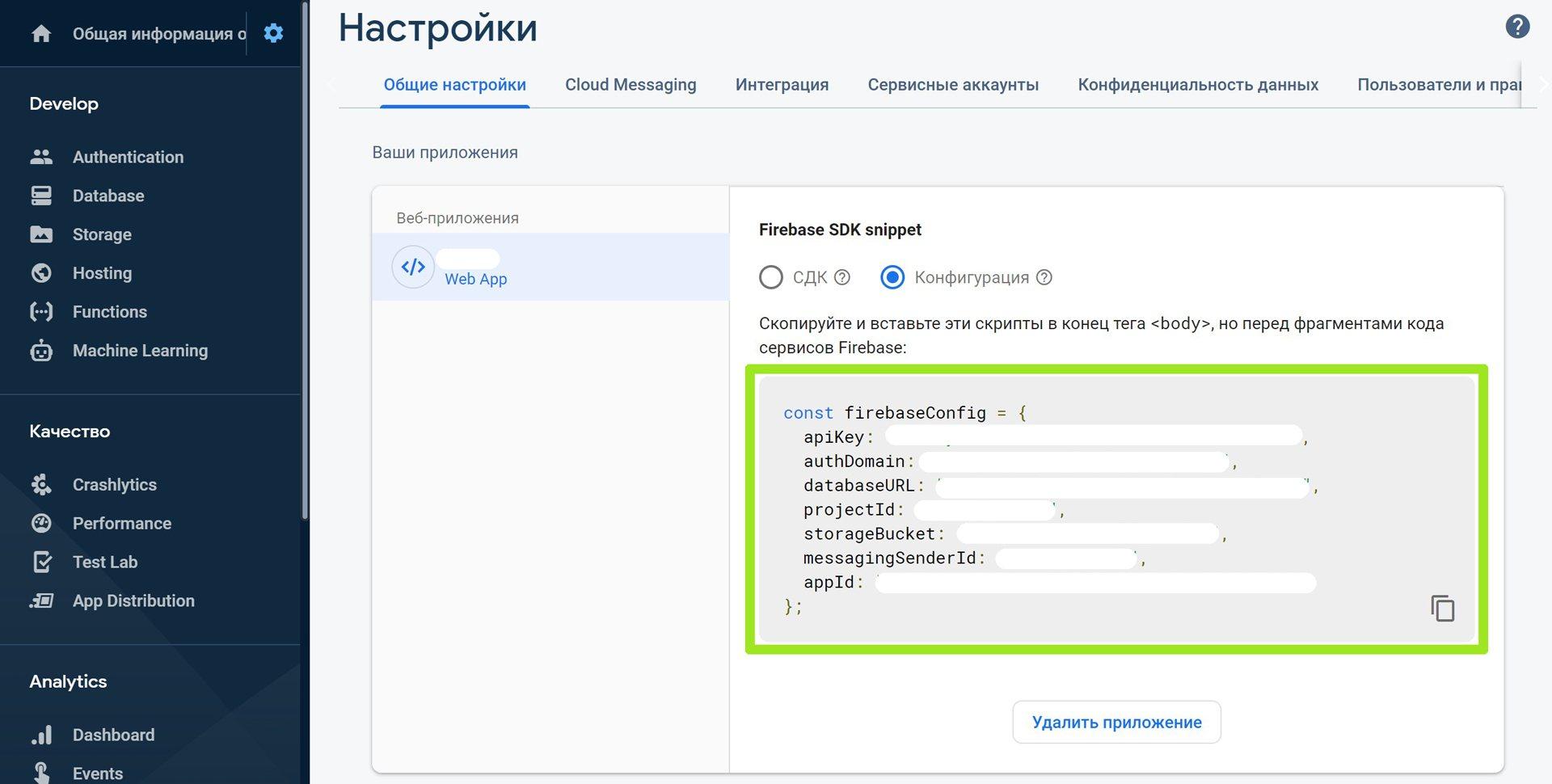This screenshot has width=1552, height=784.
Task: Click the apiKey line in snippet
Action: pyautogui.click(x=1056, y=437)
